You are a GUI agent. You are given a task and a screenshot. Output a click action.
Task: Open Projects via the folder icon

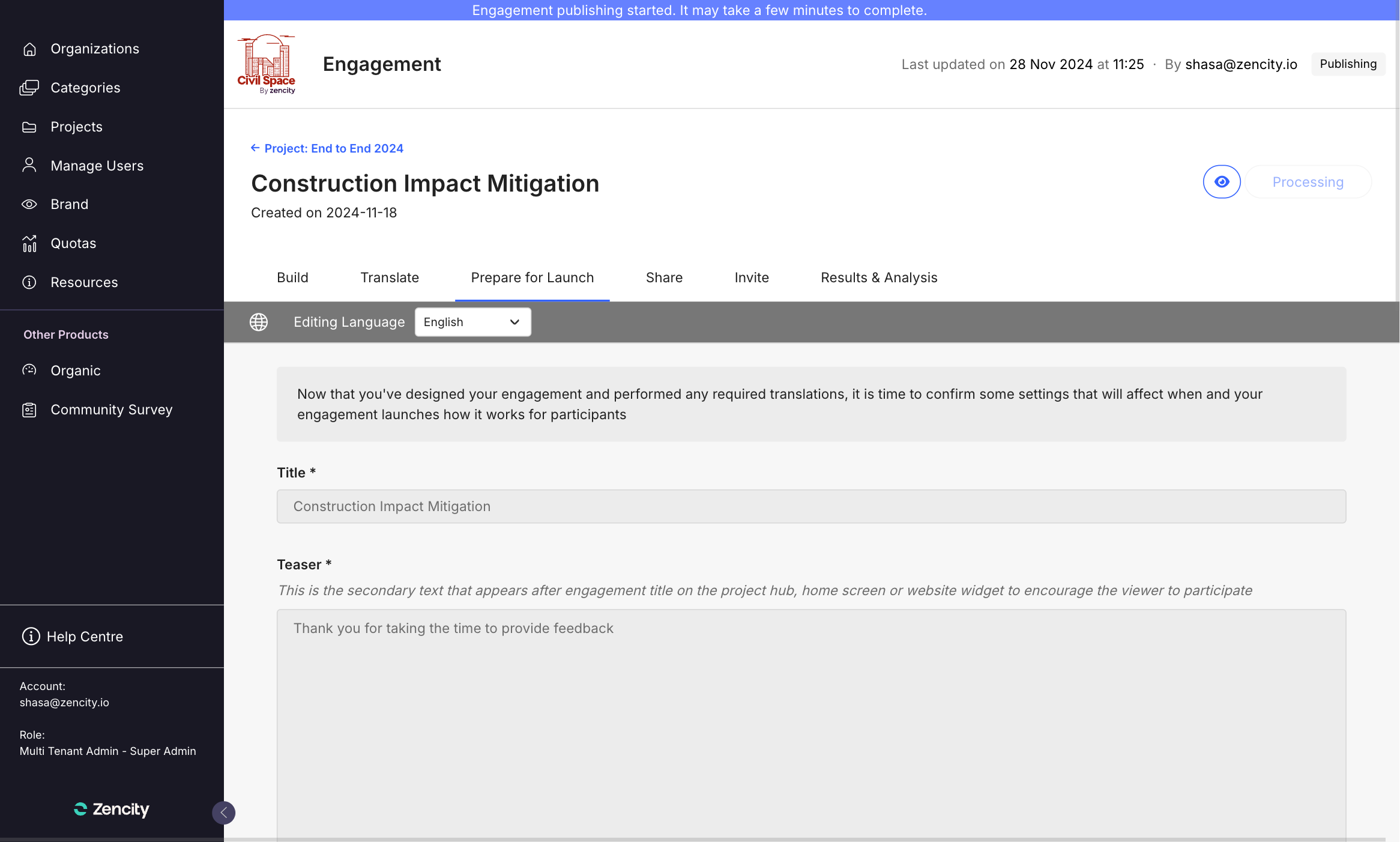[x=29, y=127]
